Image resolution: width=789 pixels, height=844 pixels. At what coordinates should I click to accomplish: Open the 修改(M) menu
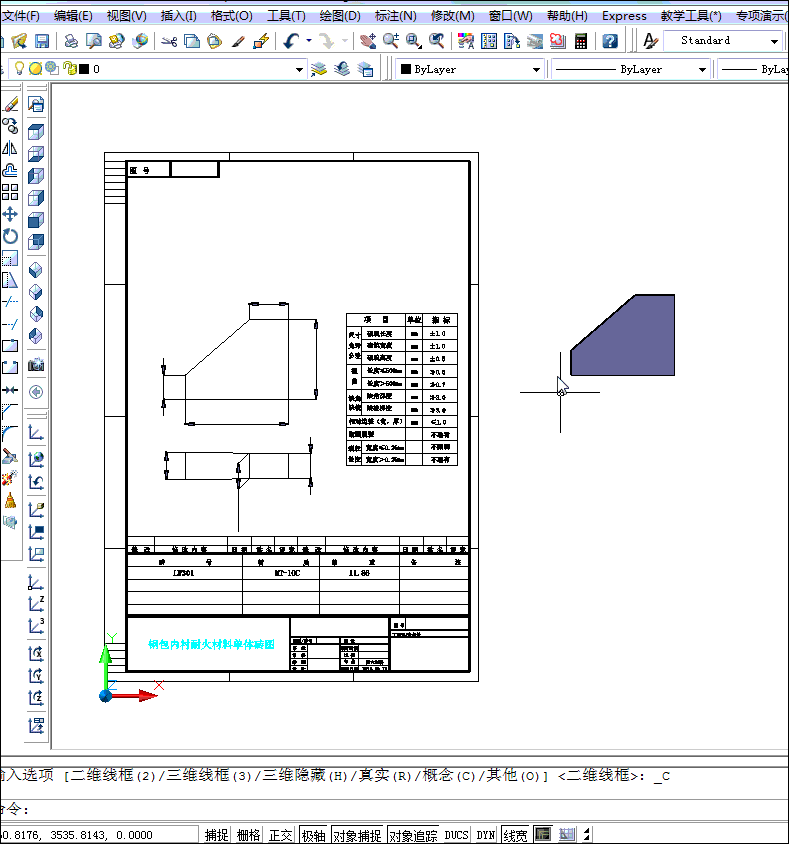(453, 16)
